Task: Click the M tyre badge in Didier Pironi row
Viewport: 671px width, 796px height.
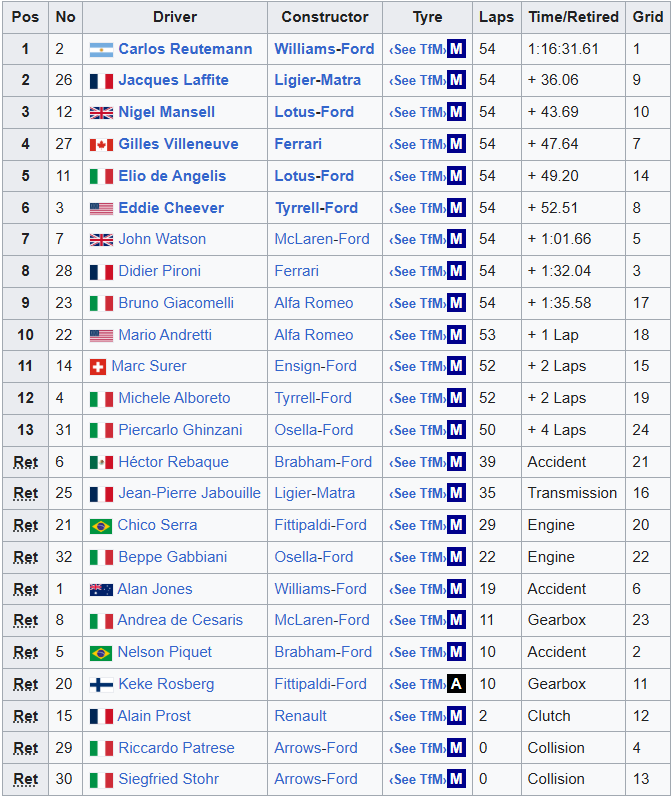Action: pos(456,271)
